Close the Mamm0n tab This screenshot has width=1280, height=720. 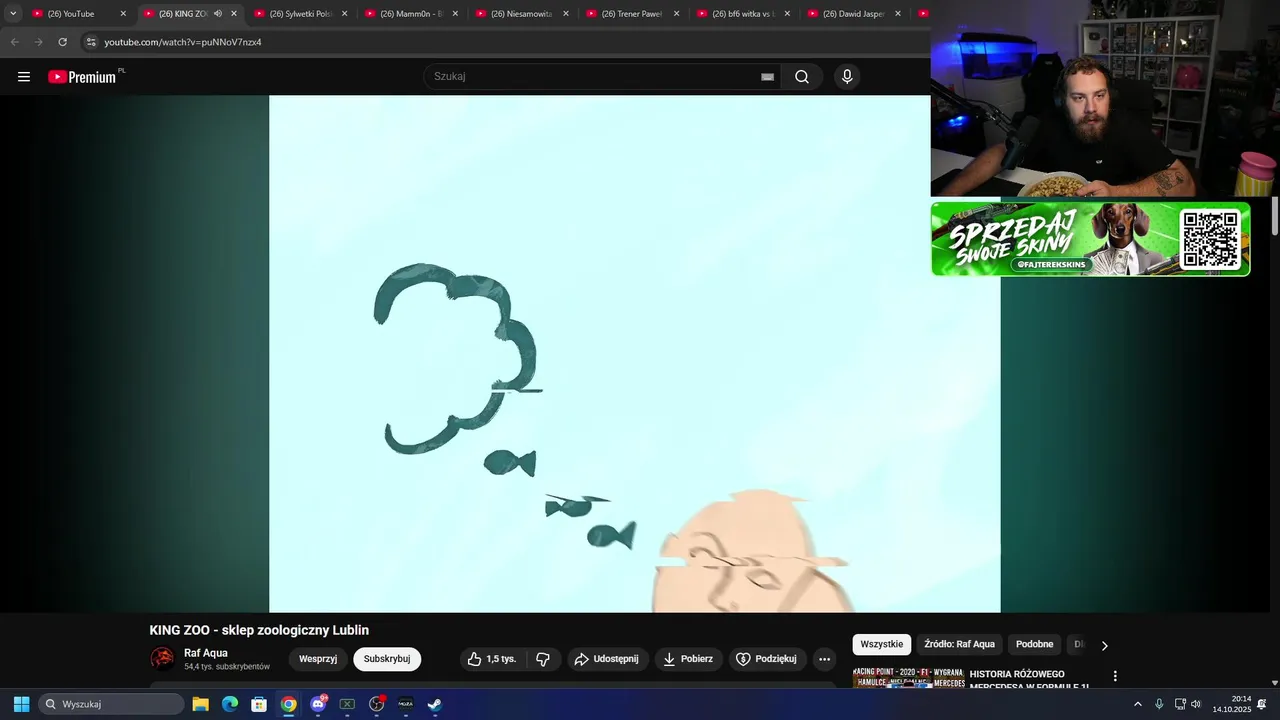pyautogui.click(x=456, y=14)
